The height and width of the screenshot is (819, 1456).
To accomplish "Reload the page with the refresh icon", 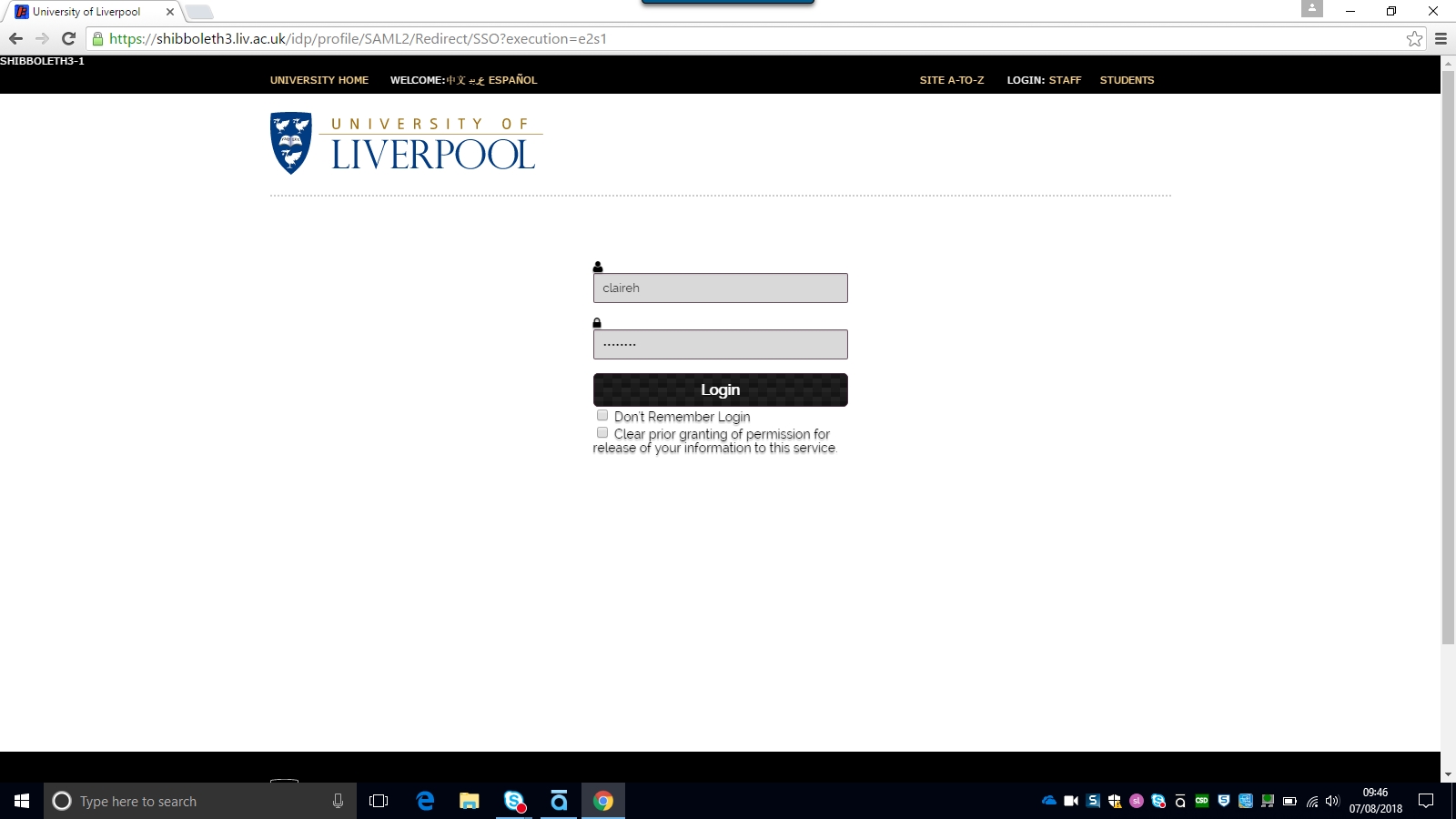I will click(x=68, y=38).
